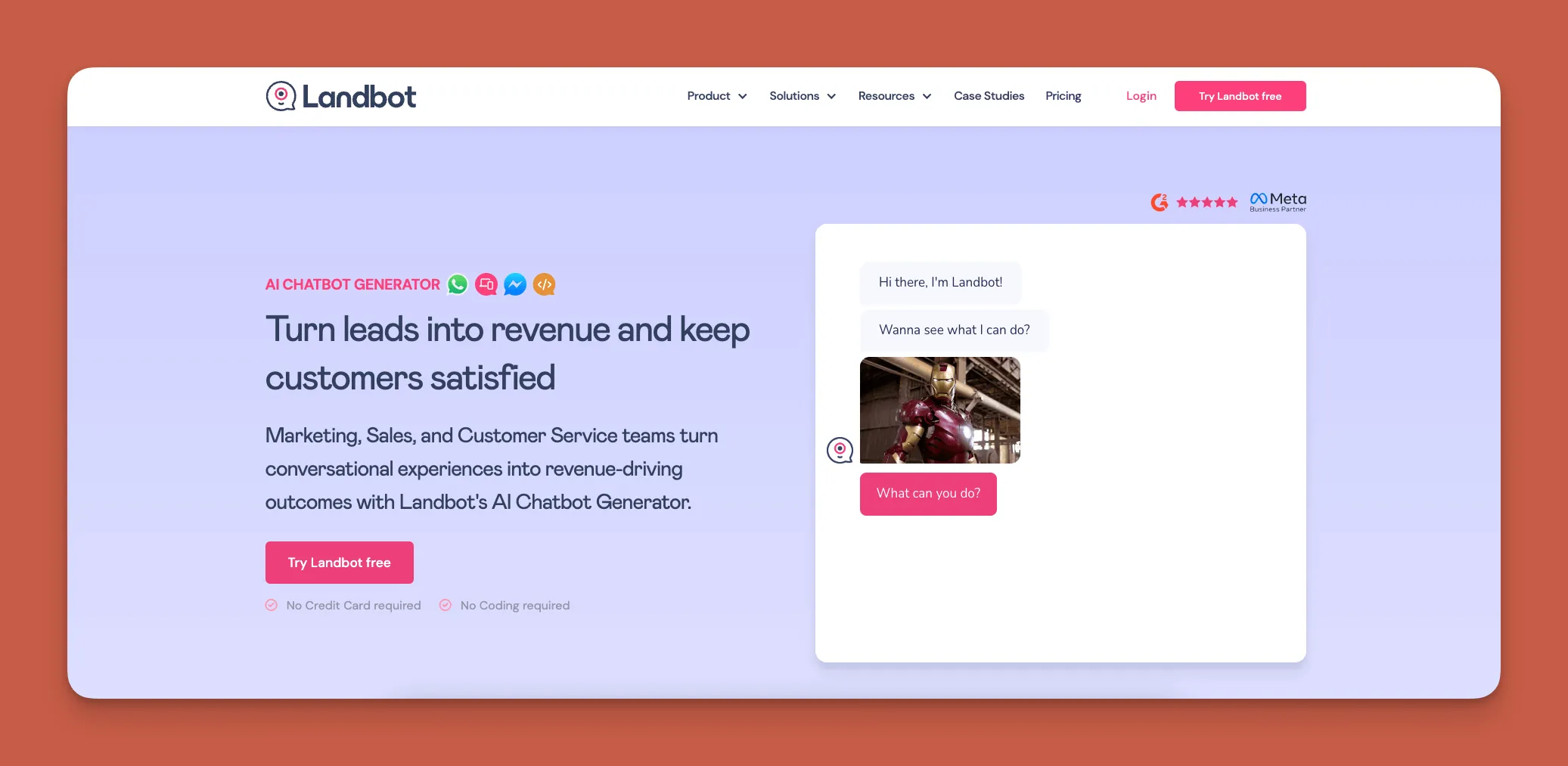The width and height of the screenshot is (1568, 766).
Task: Open the Product dropdown menu
Action: click(x=716, y=96)
